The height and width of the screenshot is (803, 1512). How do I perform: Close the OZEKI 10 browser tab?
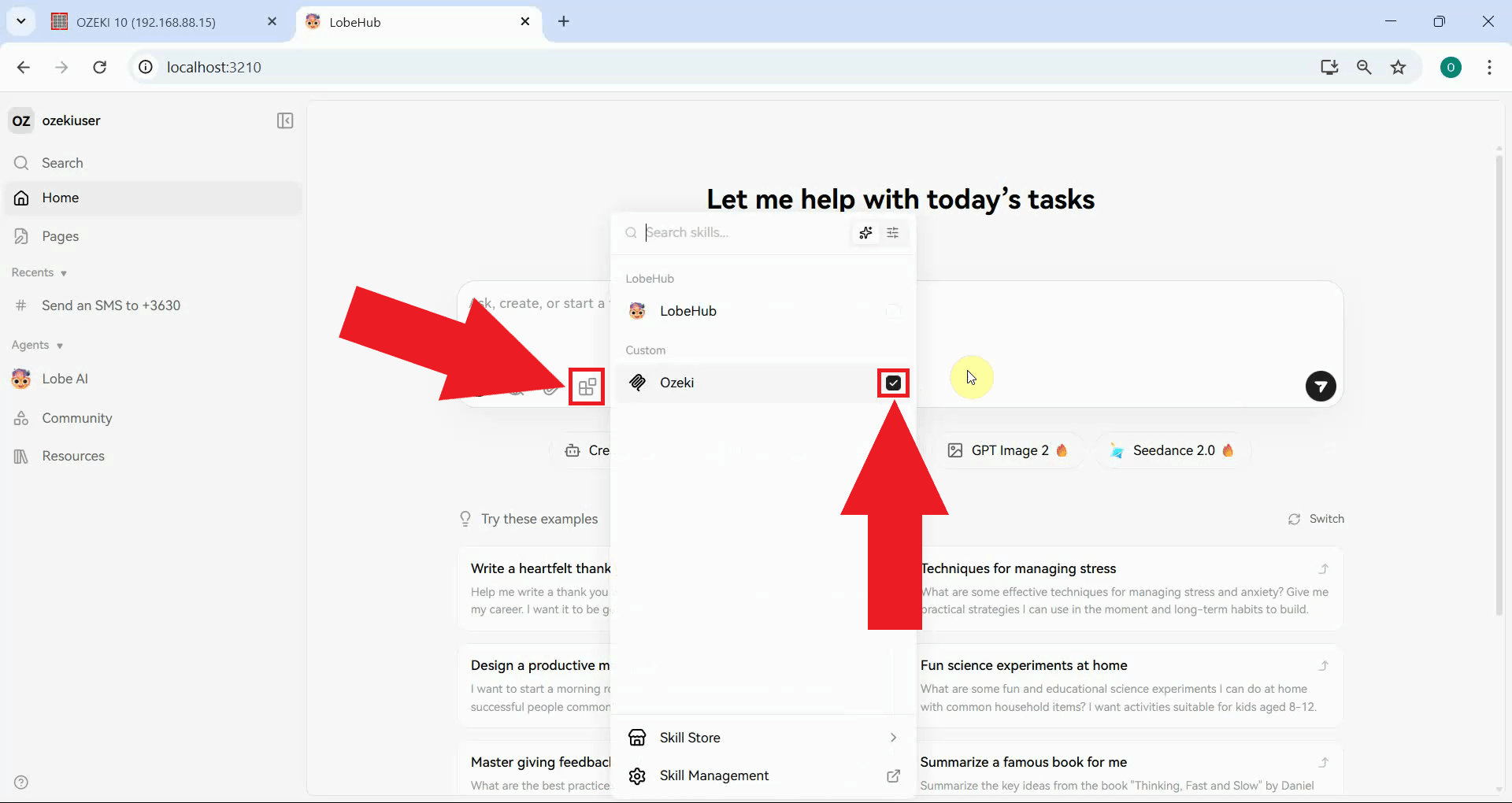272,21
